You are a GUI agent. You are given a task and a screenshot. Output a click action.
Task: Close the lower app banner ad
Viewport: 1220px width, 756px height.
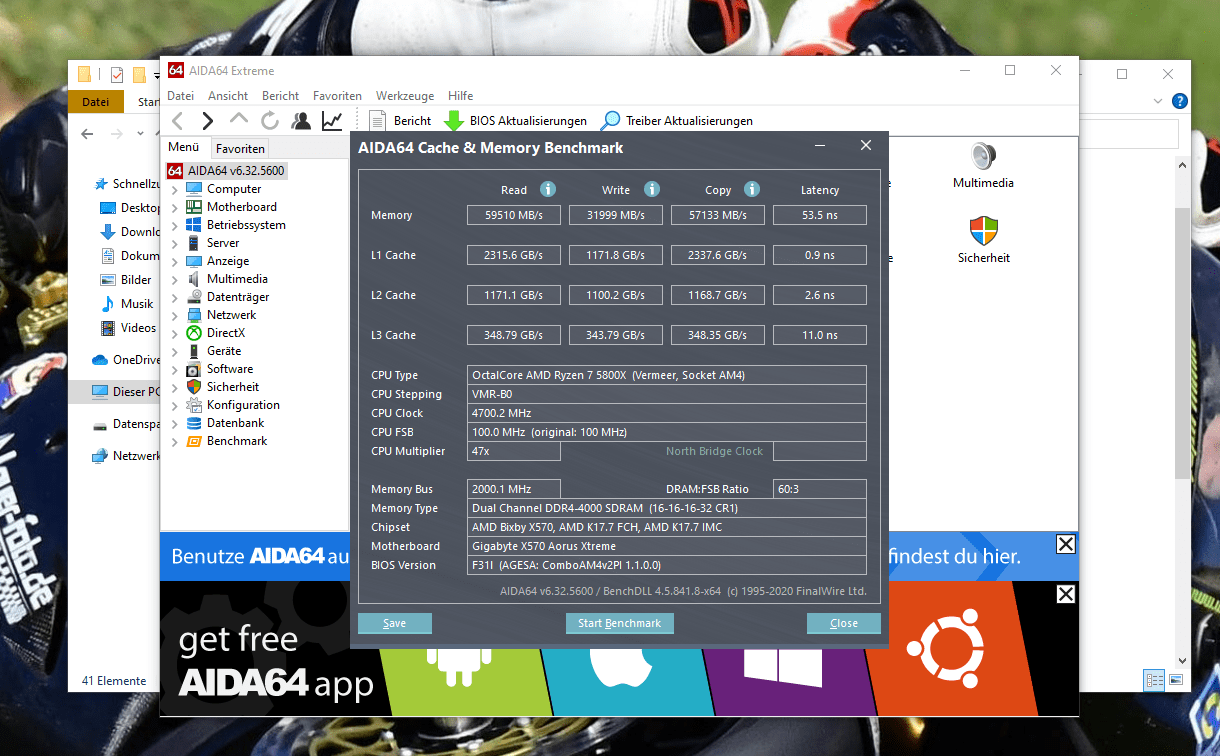click(x=1066, y=595)
